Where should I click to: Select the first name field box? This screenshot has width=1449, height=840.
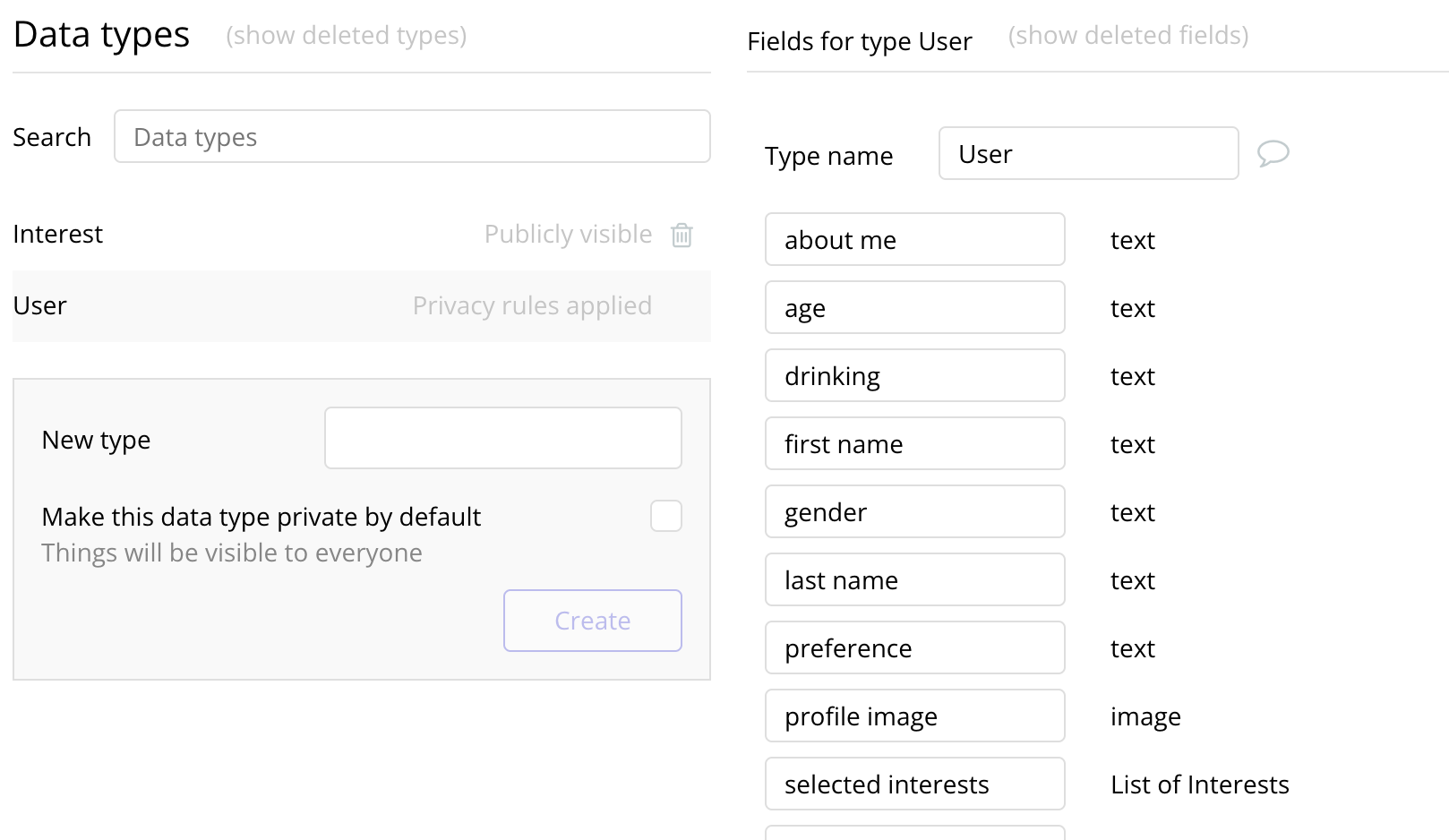tap(914, 444)
